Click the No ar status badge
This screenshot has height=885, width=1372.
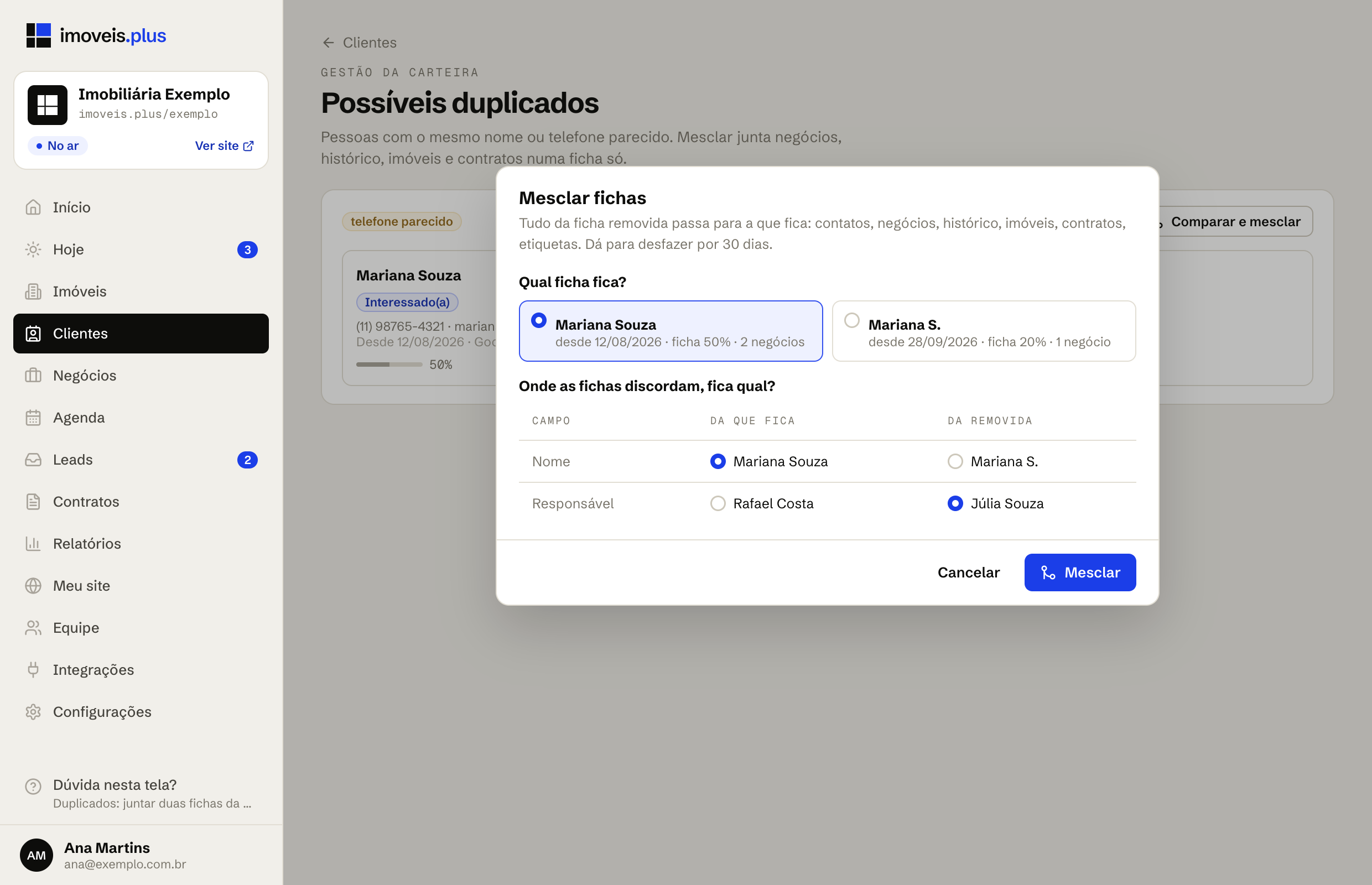[58, 146]
